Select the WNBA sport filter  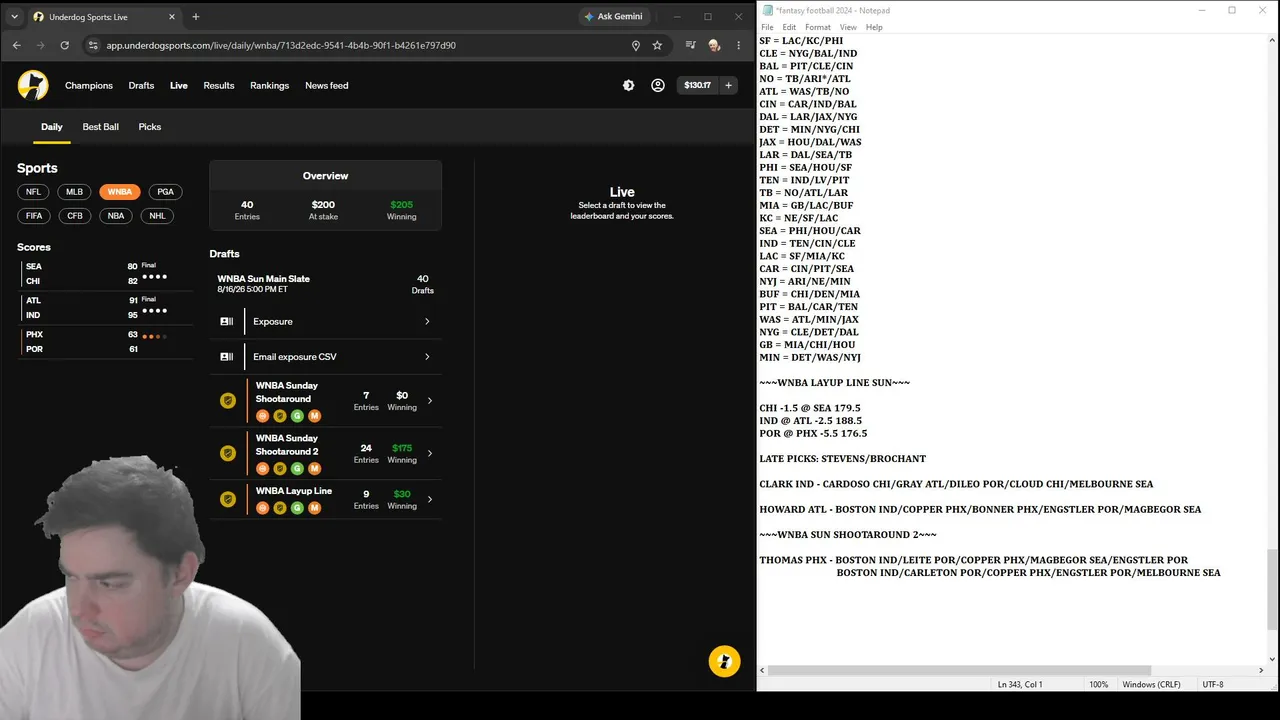120,192
